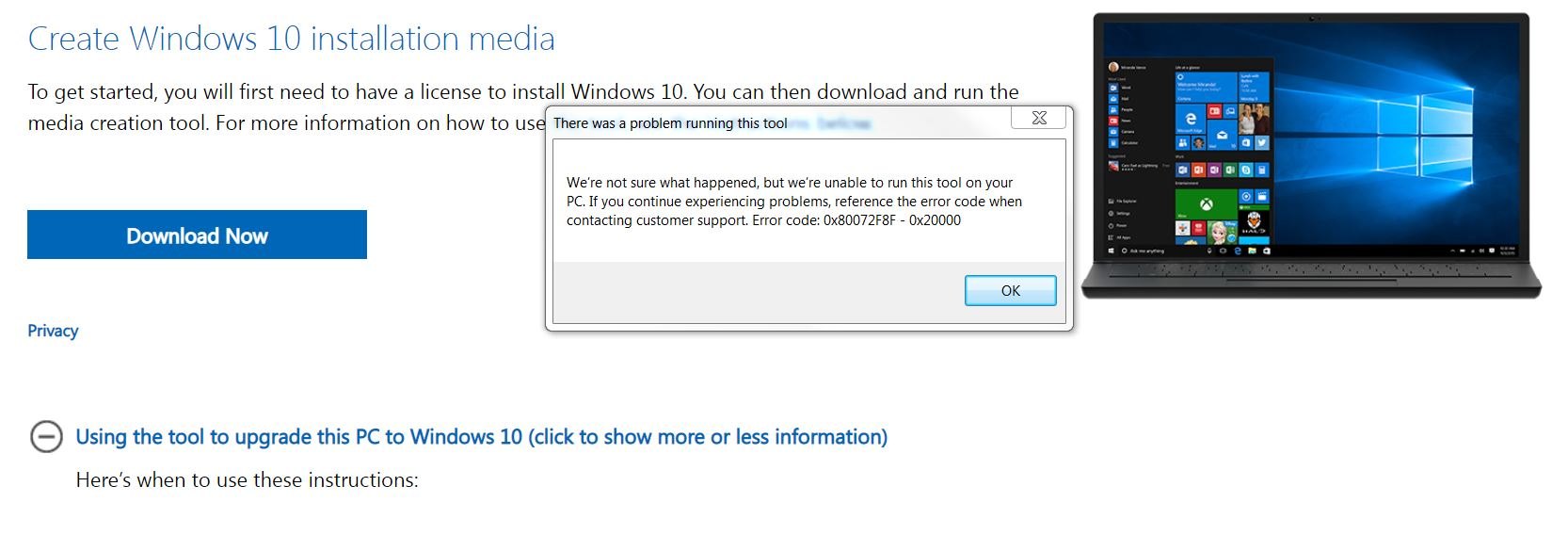Click the Start button in the laptop taskbar
The image size is (1568, 551).
(x=1112, y=251)
